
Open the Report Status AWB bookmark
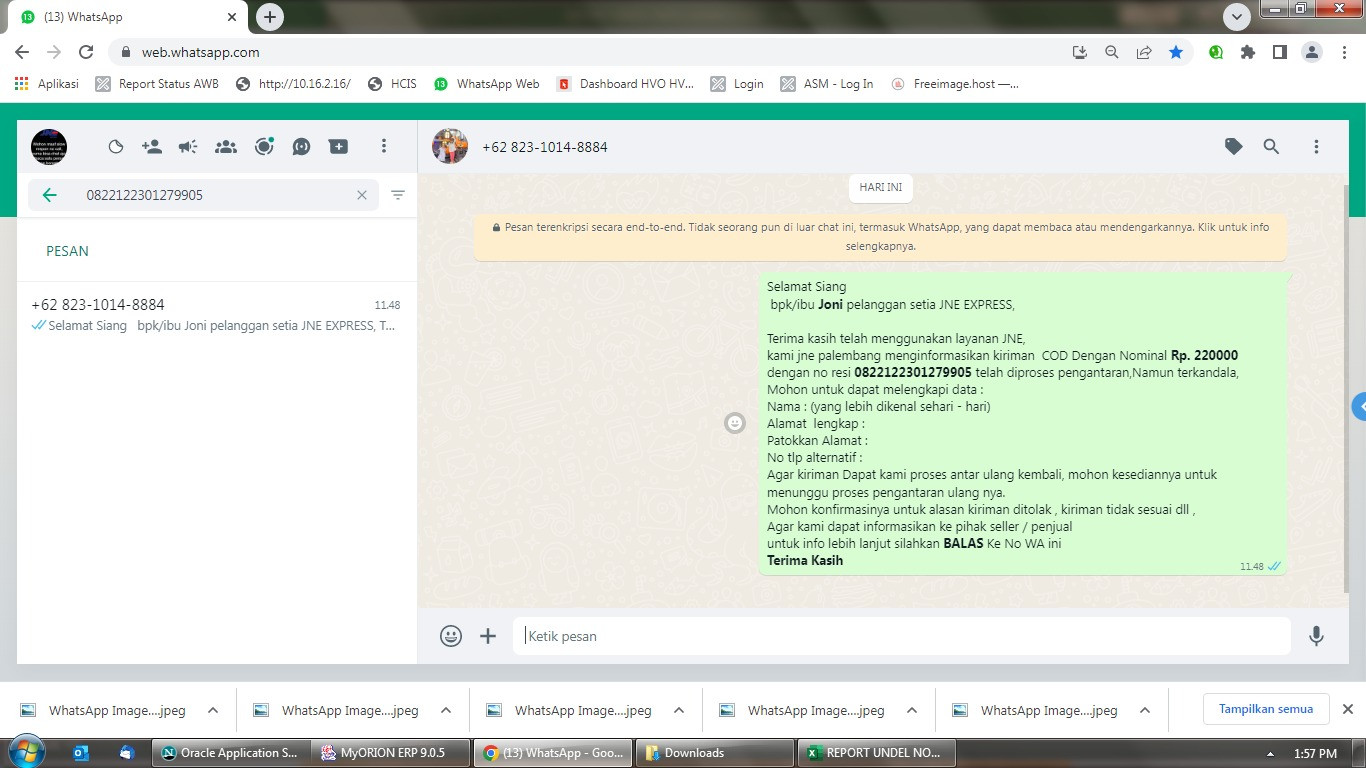[x=157, y=84]
